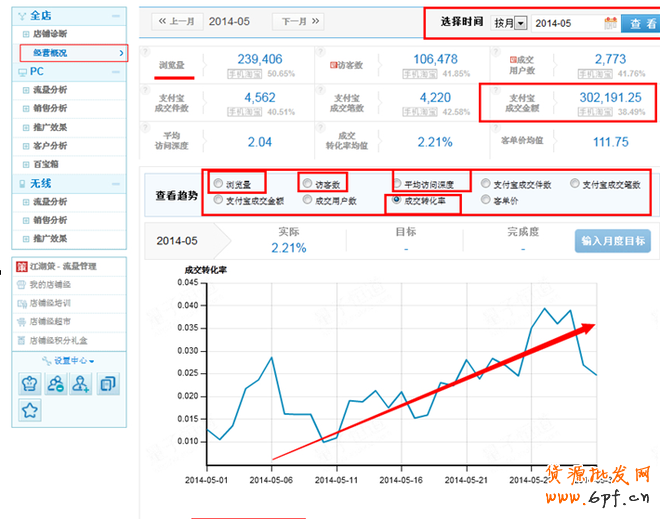Click the icon beside 店铺经培训
The image size is (660, 519).
pos(21,303)
